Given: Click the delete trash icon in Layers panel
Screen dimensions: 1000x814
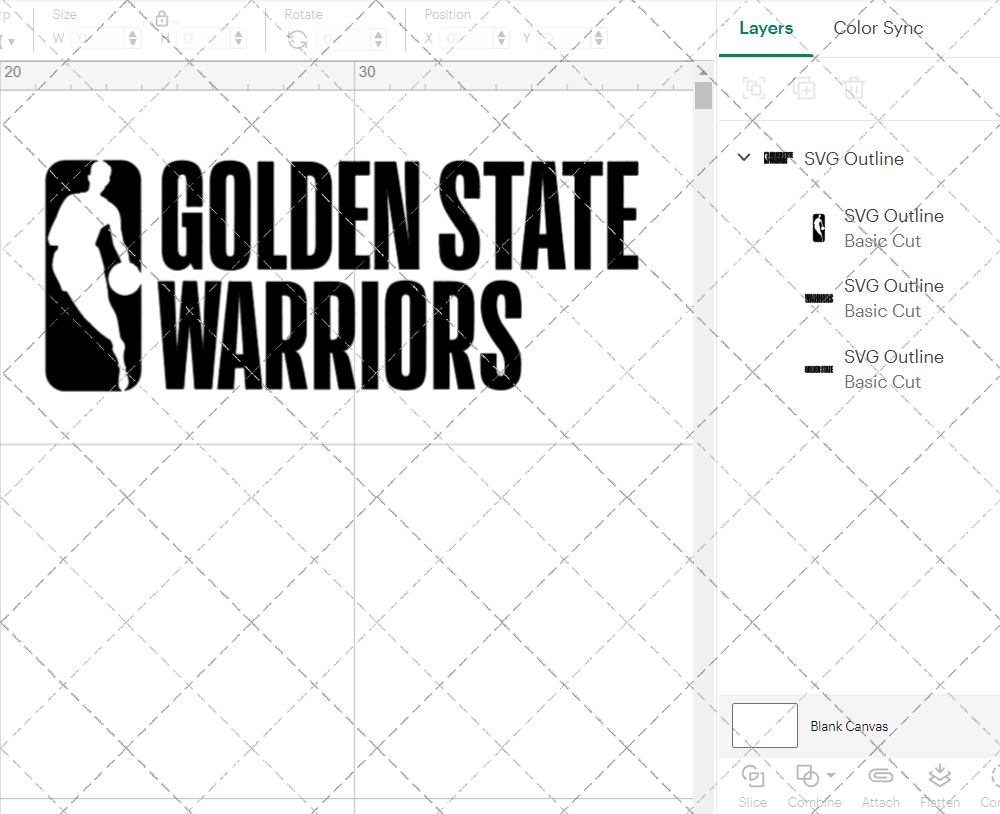Looking at the screenshot, I should 852,88.
